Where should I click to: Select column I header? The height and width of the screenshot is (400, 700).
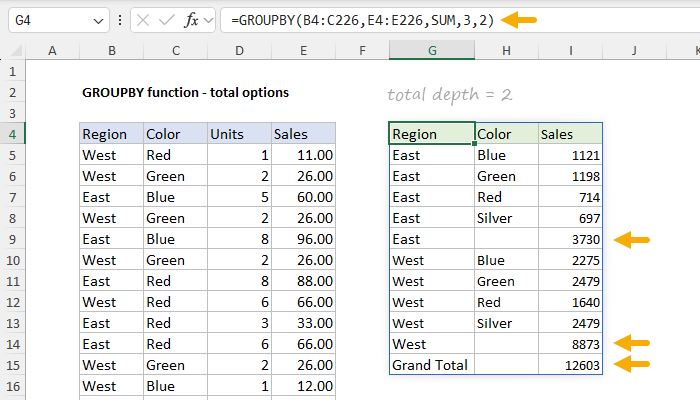569,50
